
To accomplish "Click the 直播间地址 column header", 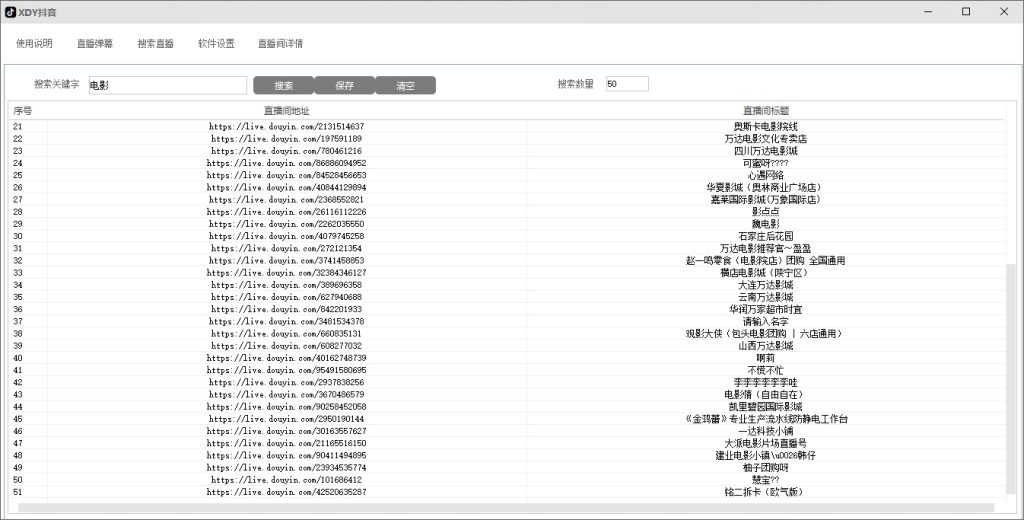I will [x=286, y=110].
